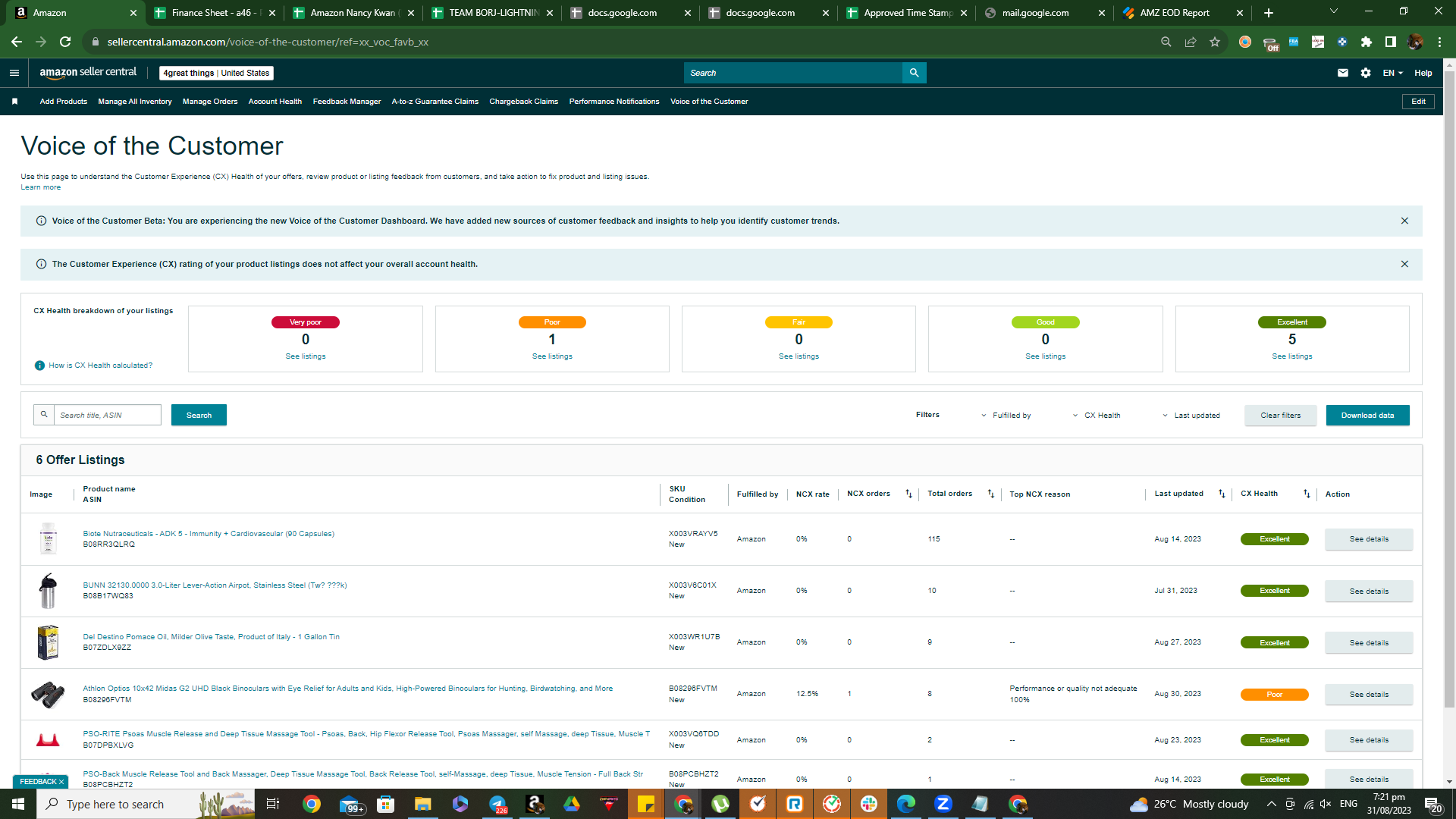Click the Del Destino Pomace Oil thumbnail
The height and width of the screenshot is (819, 1456).
(48, 642)
